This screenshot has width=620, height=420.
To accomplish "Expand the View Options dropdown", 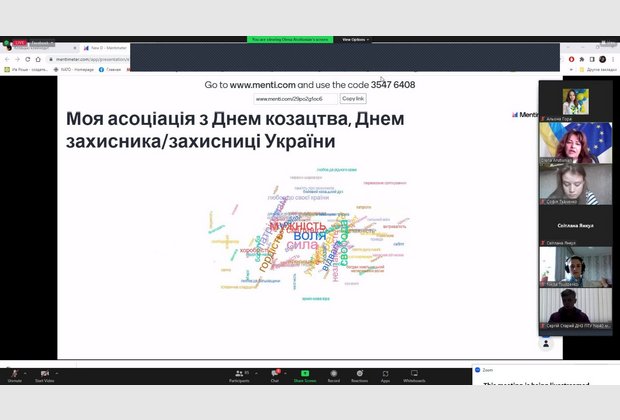I will point(356,39).
